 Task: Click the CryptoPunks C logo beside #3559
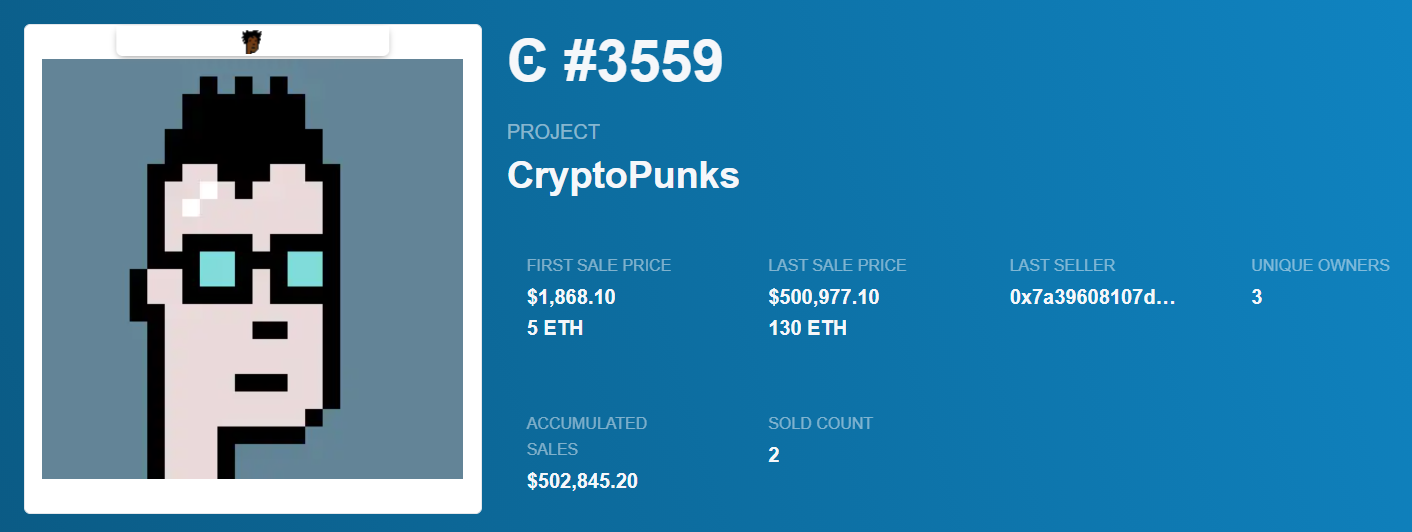point(526,63)
